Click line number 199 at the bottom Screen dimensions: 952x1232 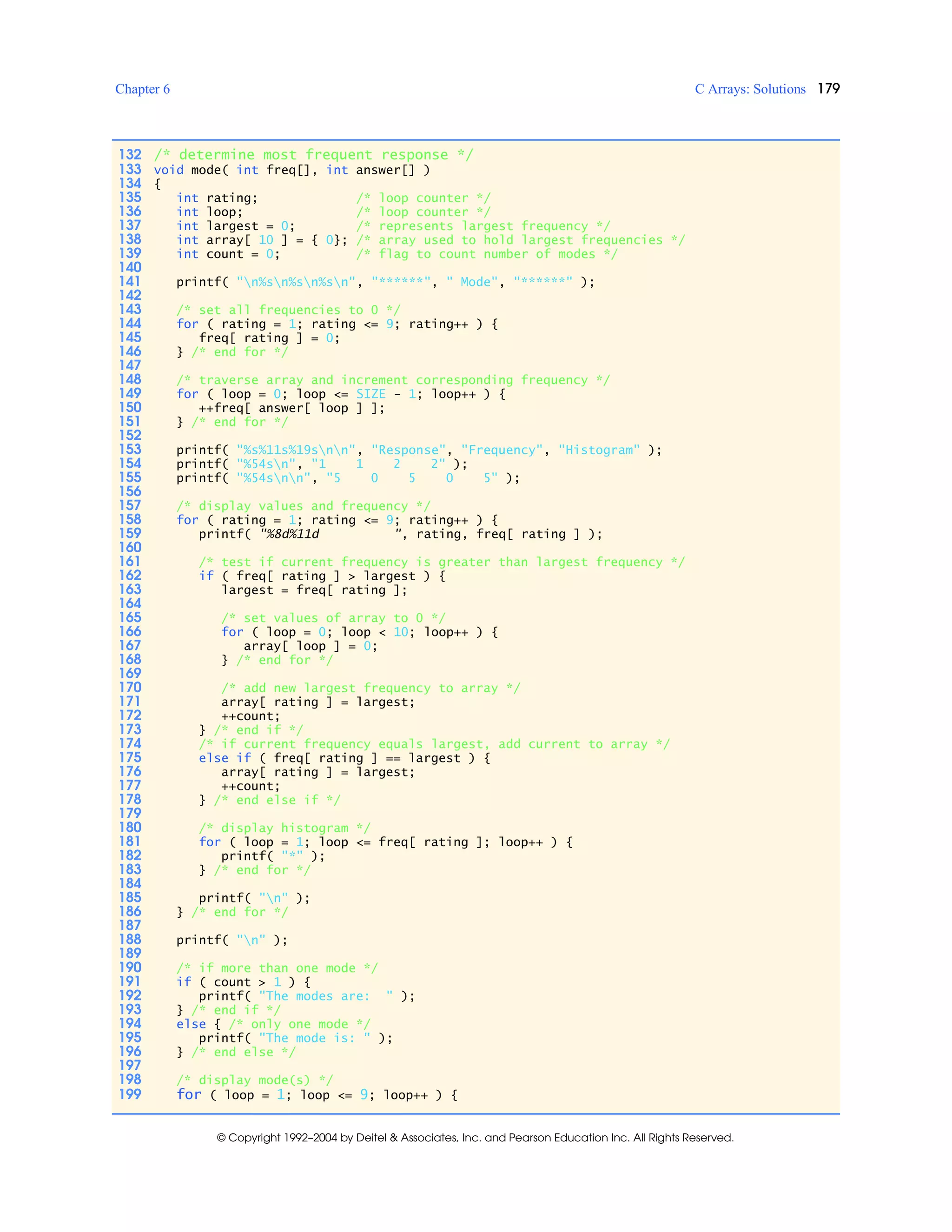(130, 1094)
